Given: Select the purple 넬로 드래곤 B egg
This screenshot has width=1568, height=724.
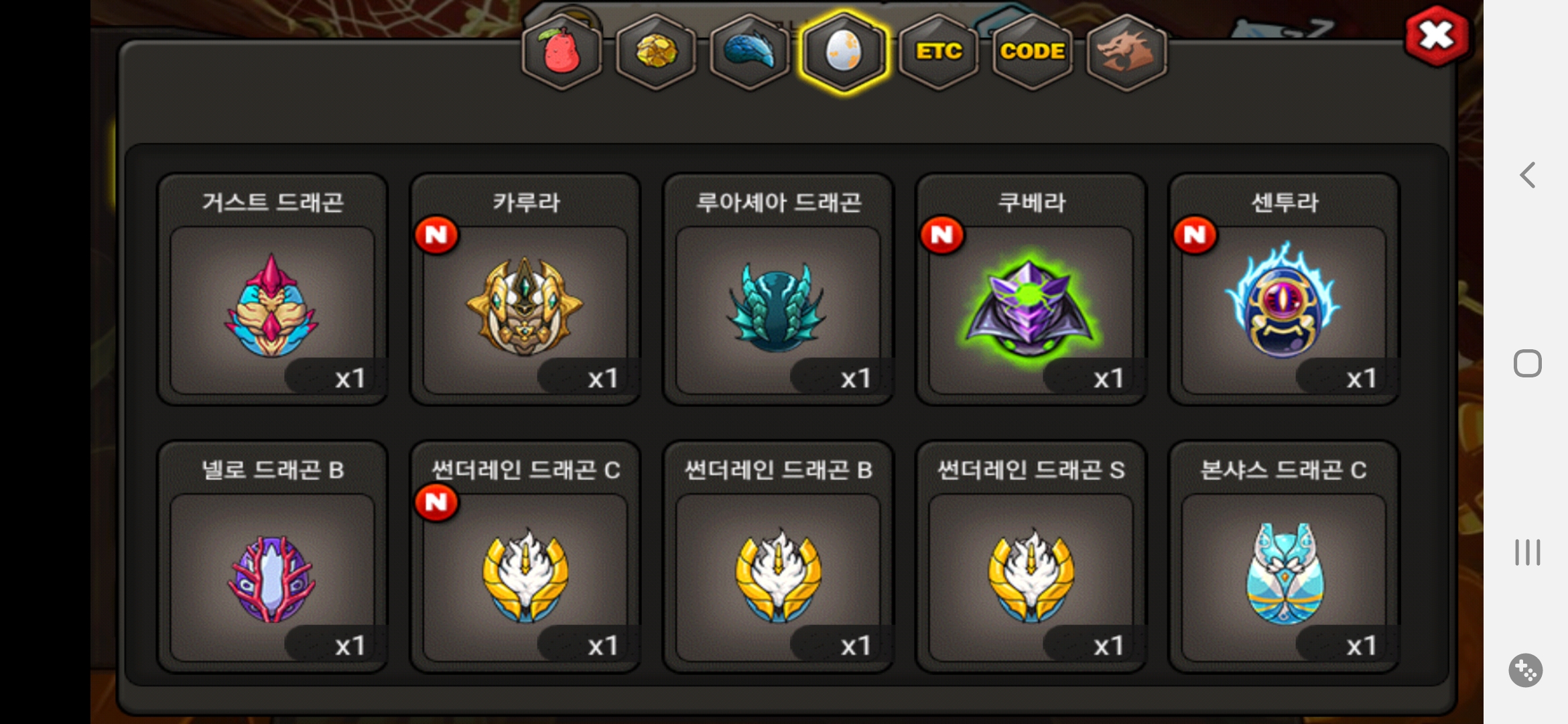Looking at the screenshot, I should click(273, 556).
